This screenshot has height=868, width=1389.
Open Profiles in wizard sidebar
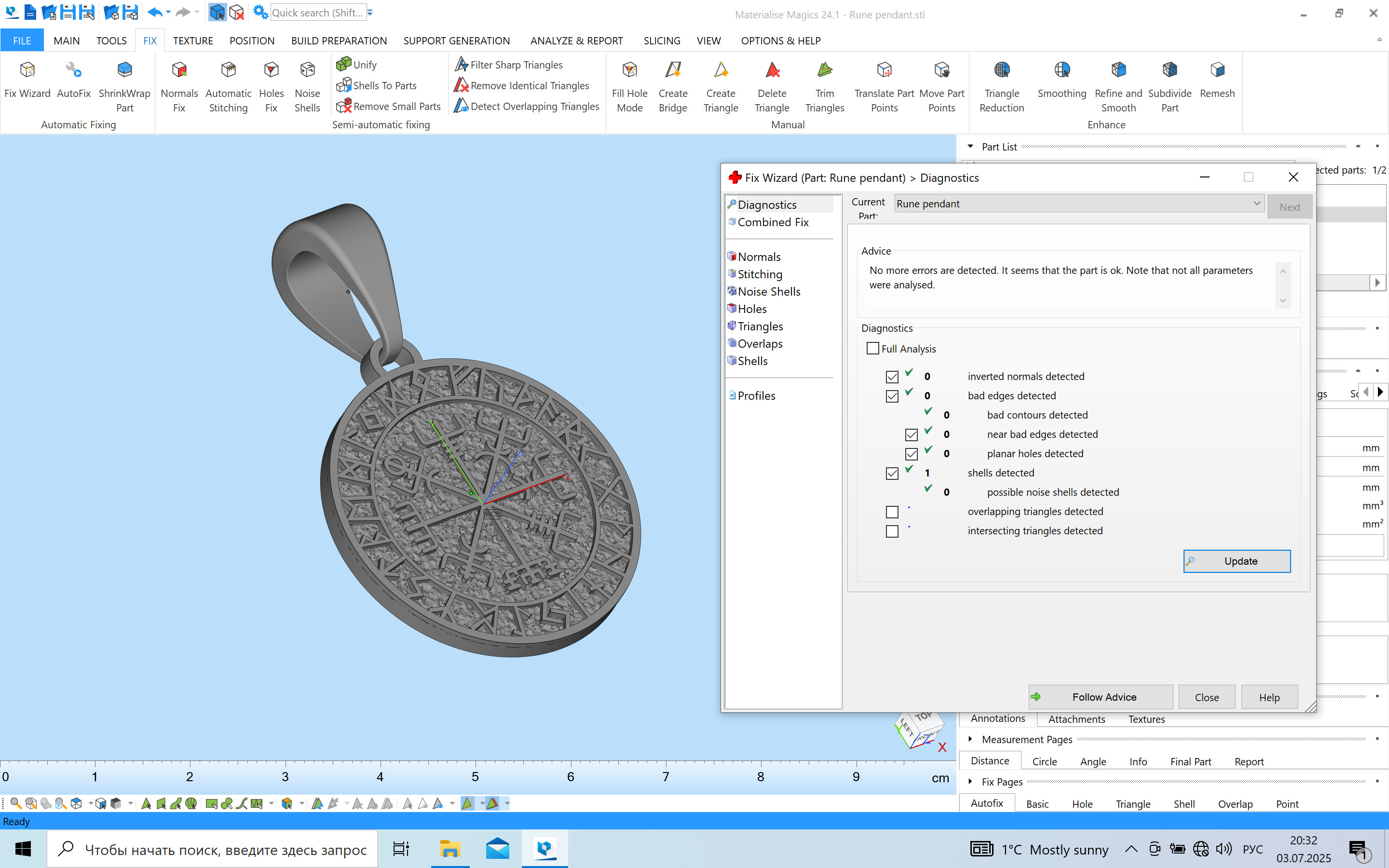[756, 395]
